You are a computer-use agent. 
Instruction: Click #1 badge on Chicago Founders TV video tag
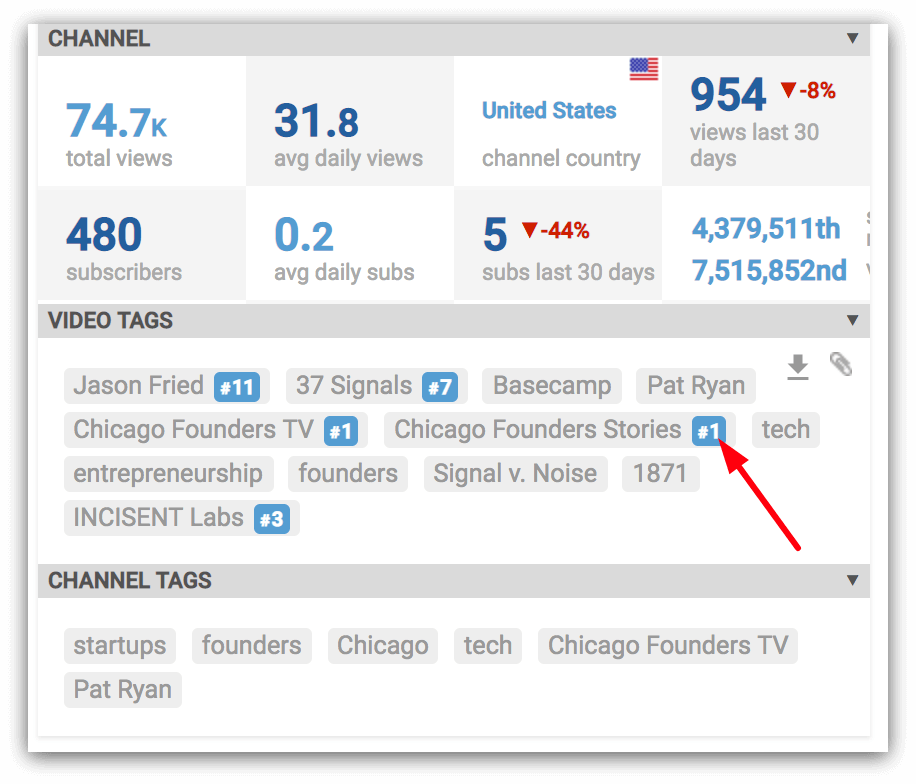pyautogui.click(x=341, y=431)
